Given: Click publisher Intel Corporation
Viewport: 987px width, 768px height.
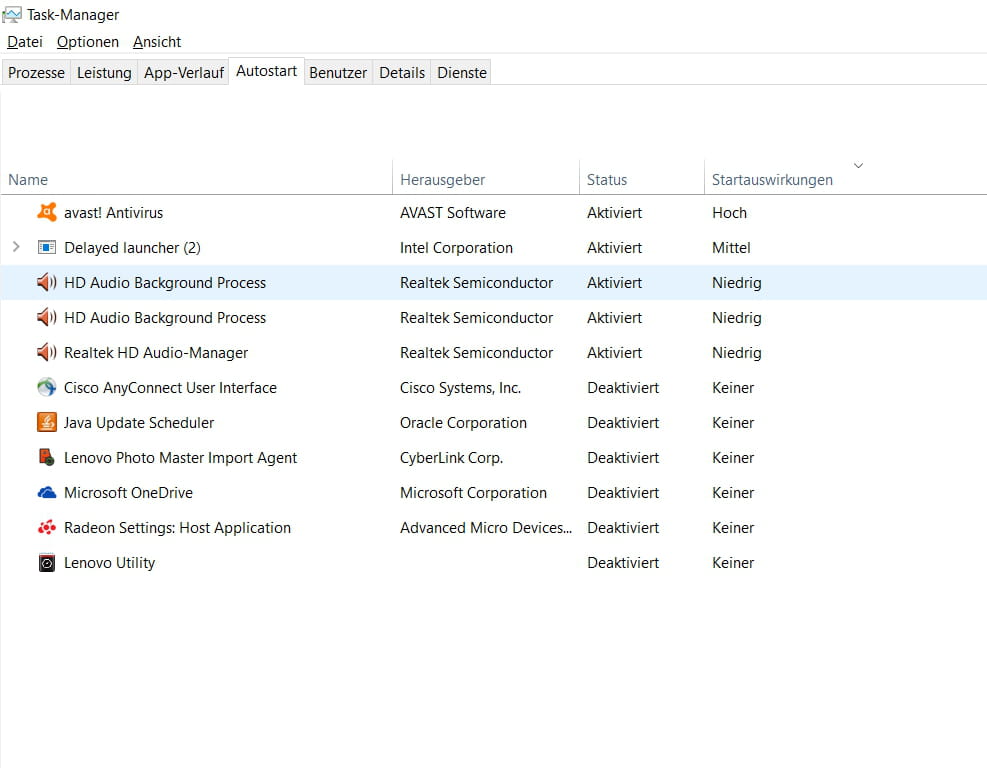Looking at the screenshot, I should [456, 248].
